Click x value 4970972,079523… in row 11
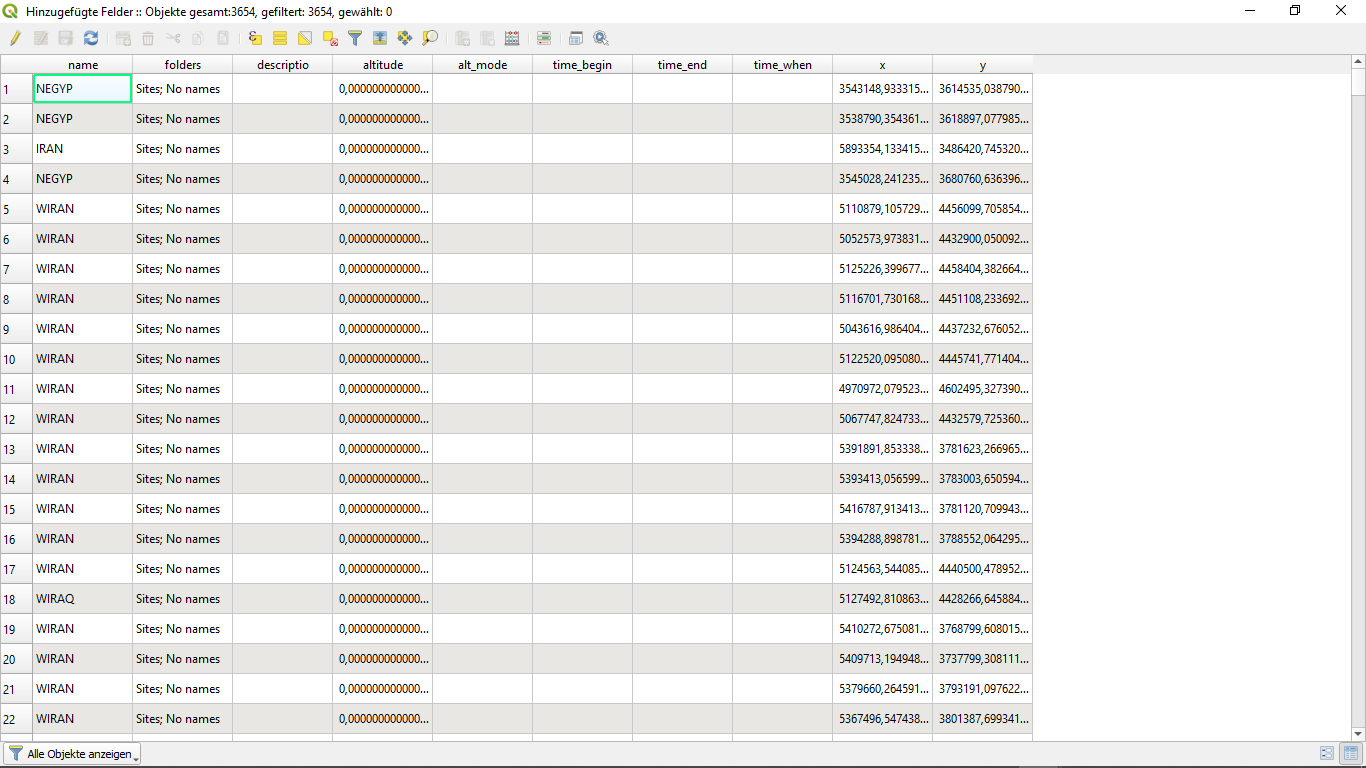 (x=882, y=389)
